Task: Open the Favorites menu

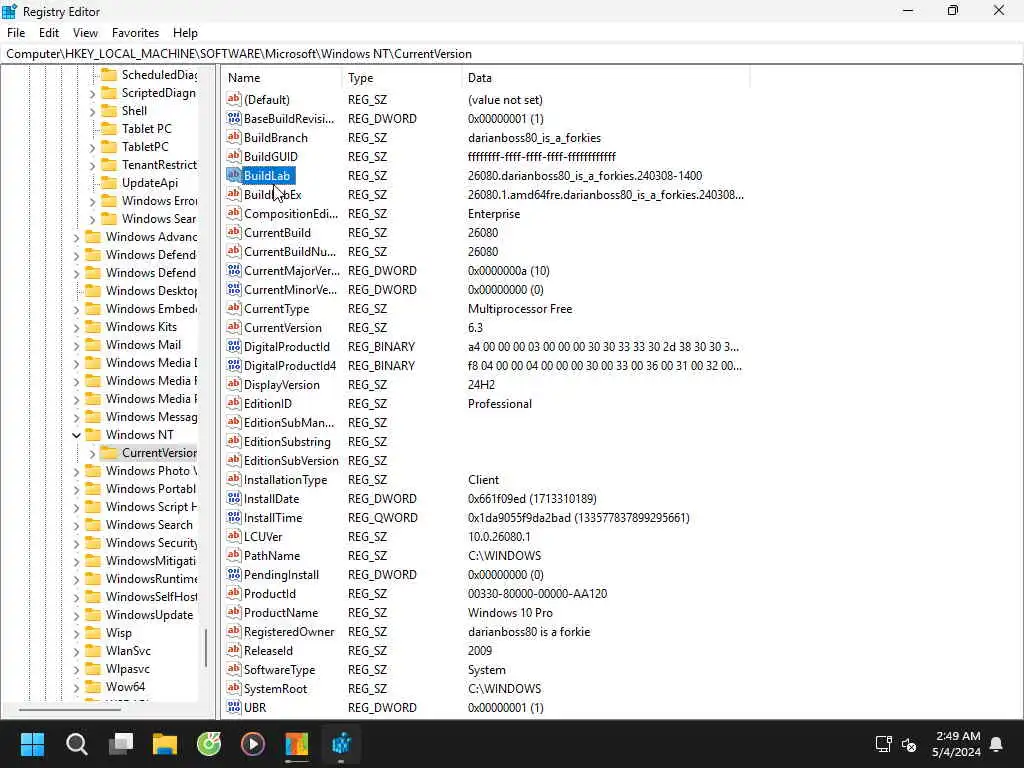Action: tap(135, 33)
